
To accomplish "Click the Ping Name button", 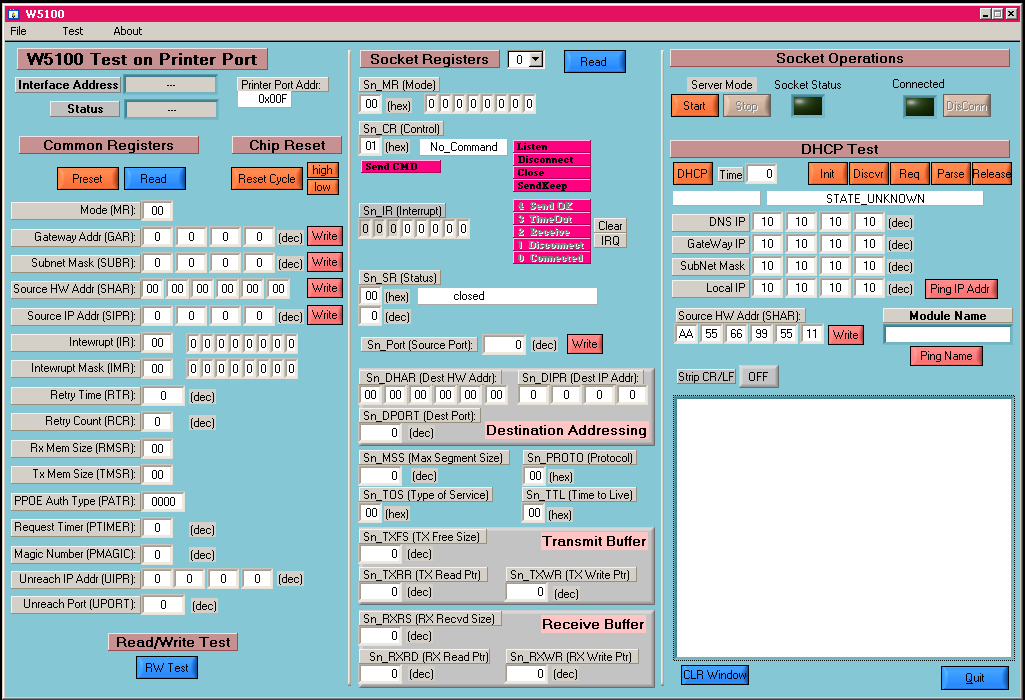I will click(x=947, y=356).
